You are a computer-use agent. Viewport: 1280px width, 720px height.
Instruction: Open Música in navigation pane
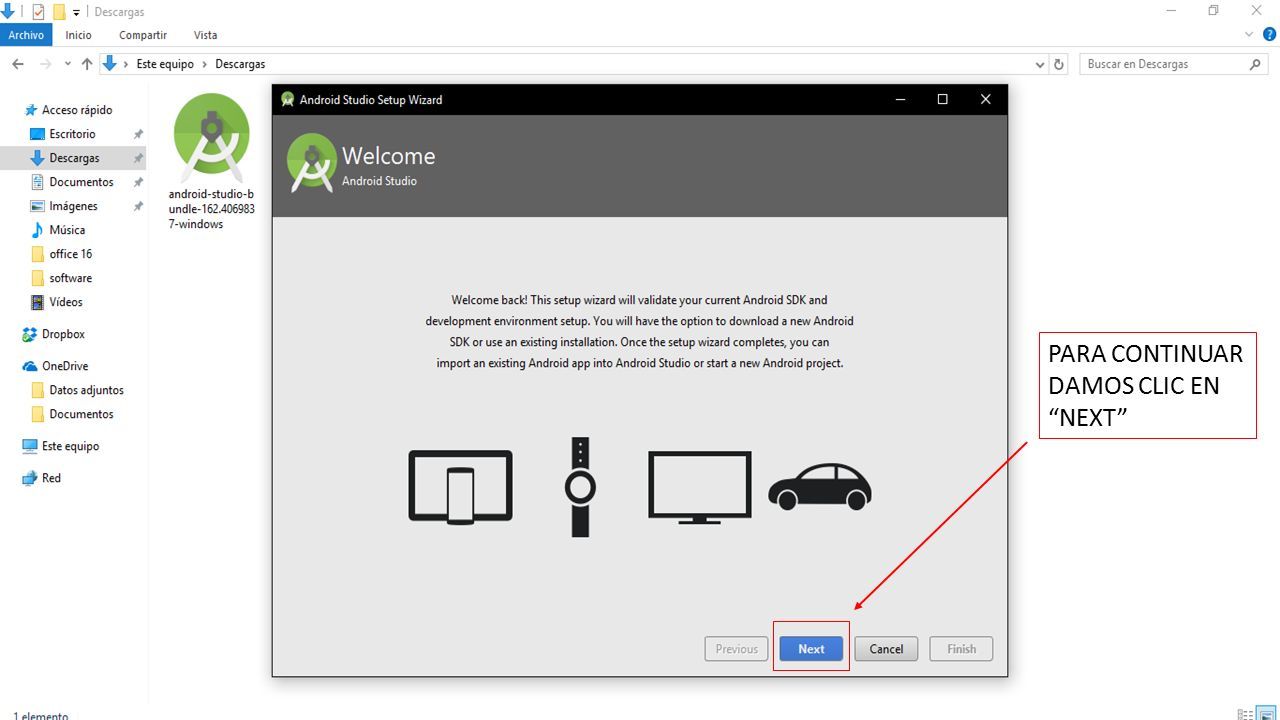click(67, 230)
